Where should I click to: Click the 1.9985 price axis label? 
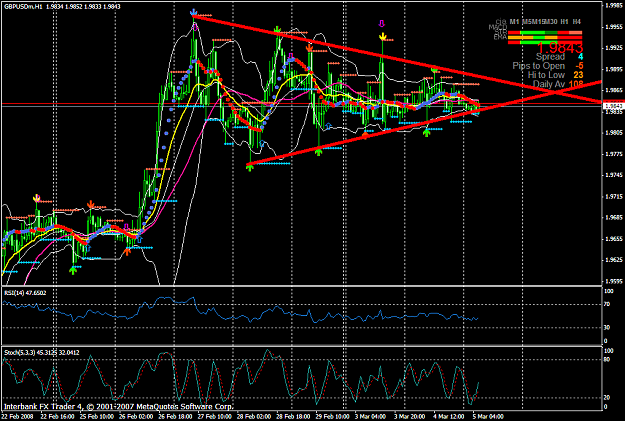(x=614, y=6)
